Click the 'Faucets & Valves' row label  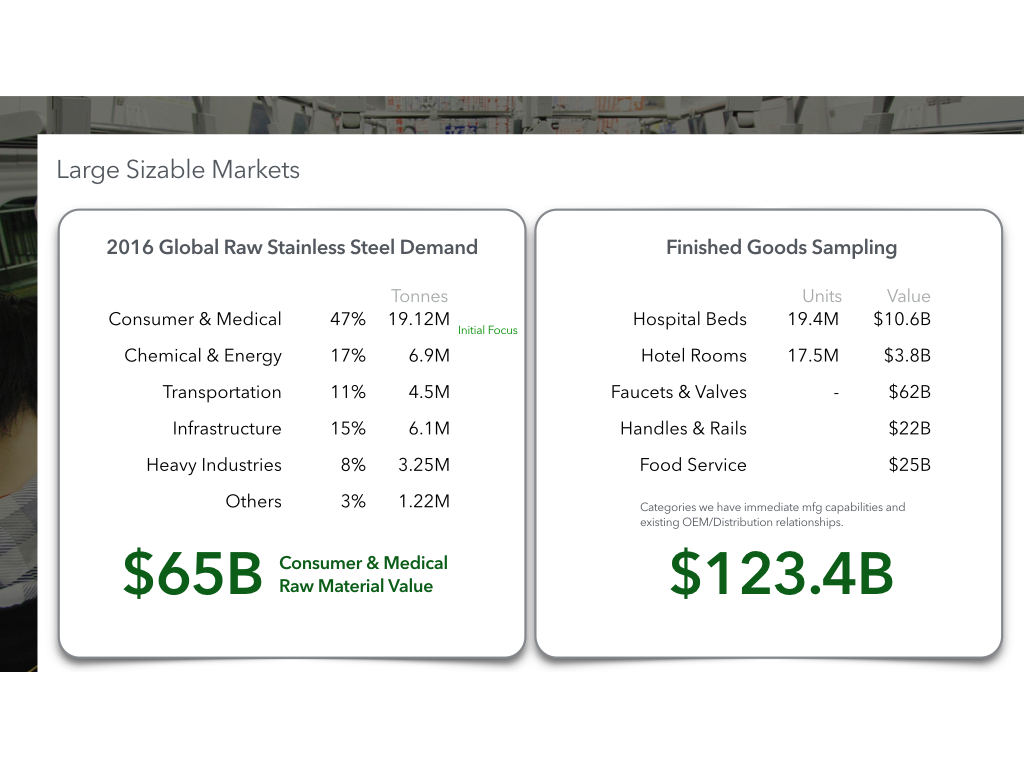coord(679,392)
